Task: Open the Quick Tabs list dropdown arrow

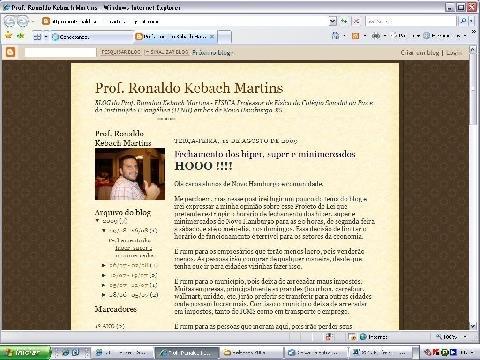Action: [x=46, y=37]
